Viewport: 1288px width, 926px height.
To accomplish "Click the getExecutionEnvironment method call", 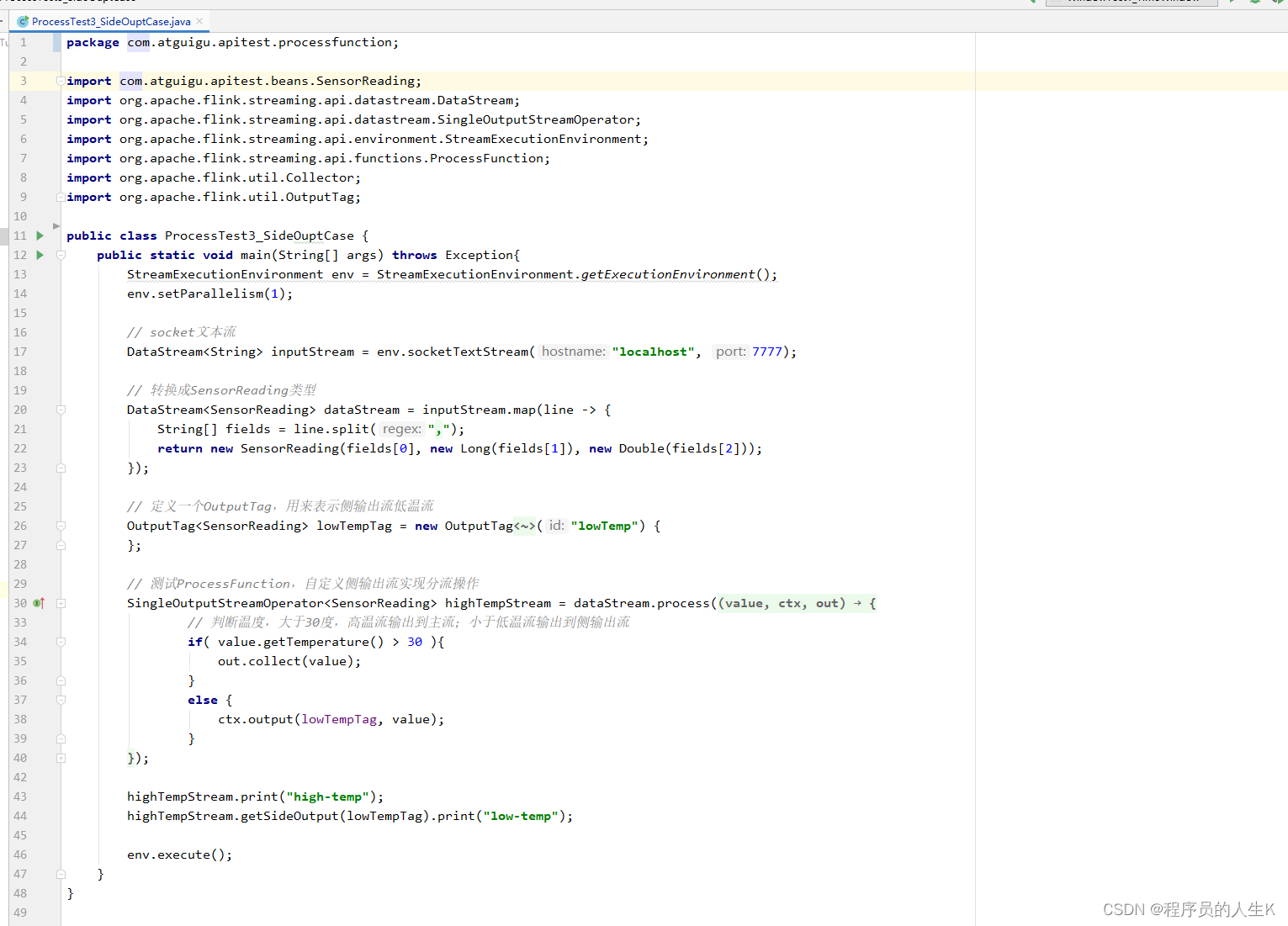I will tap(667, 274).
